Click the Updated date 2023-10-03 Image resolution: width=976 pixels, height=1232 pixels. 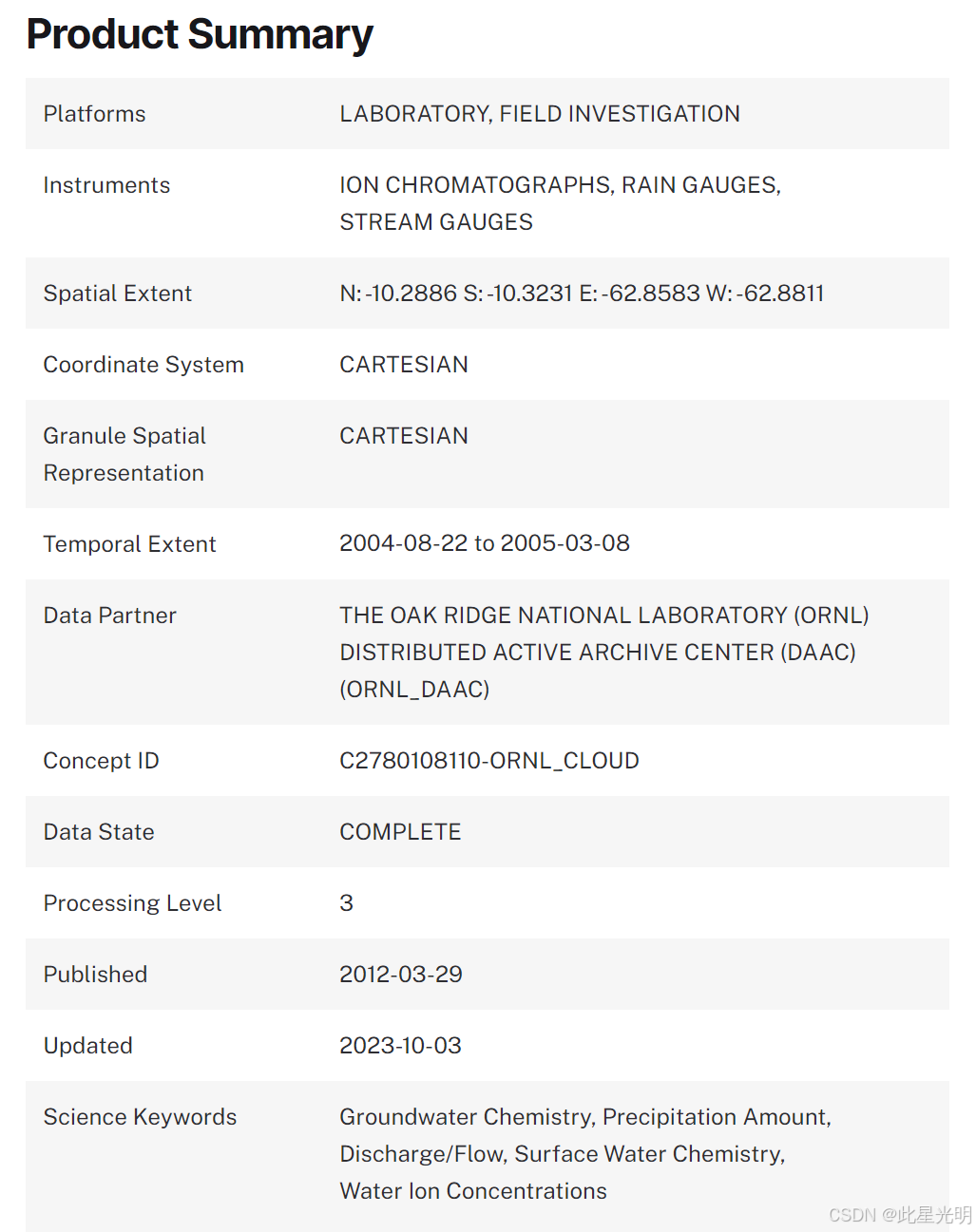point(400,1046)
